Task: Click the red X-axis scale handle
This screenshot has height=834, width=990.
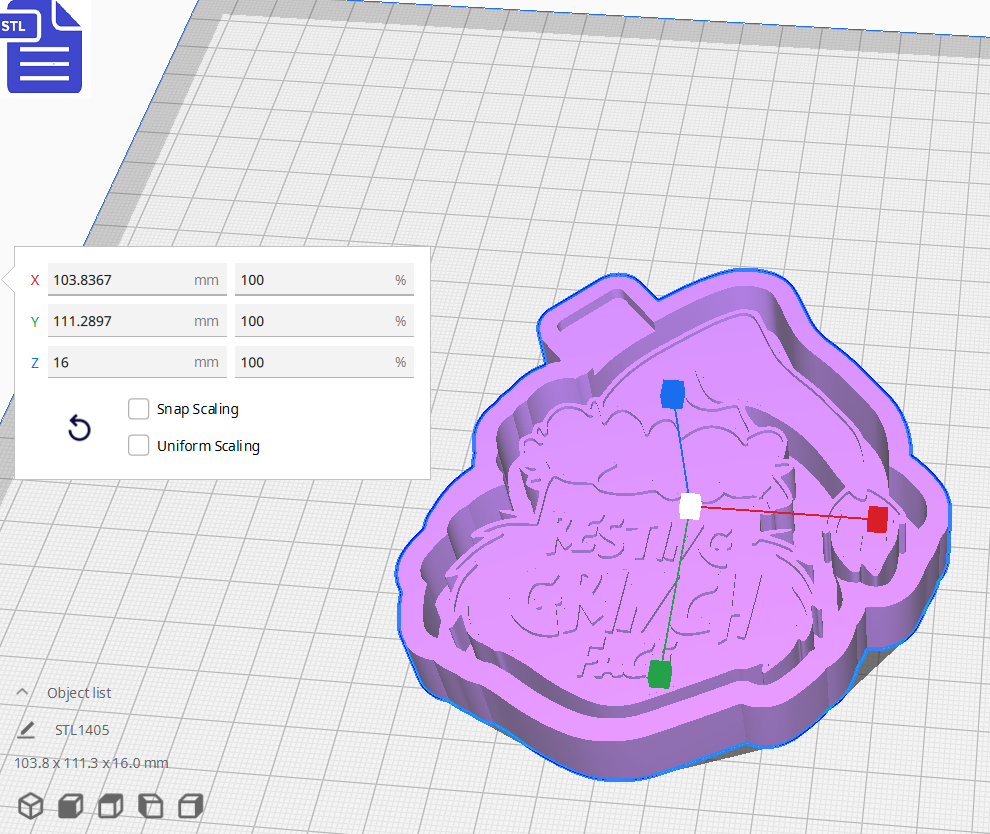Action: [x=877, y=519]
